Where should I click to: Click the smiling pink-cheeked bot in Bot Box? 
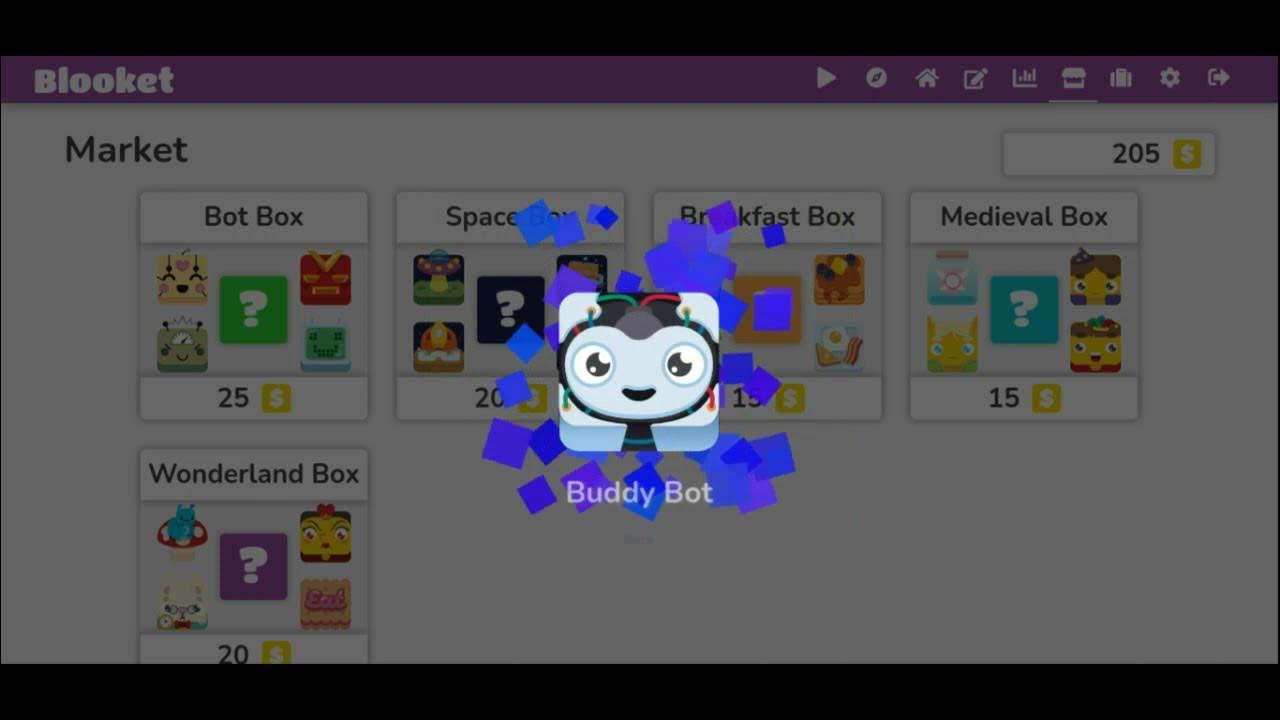[x=182, y=279]
